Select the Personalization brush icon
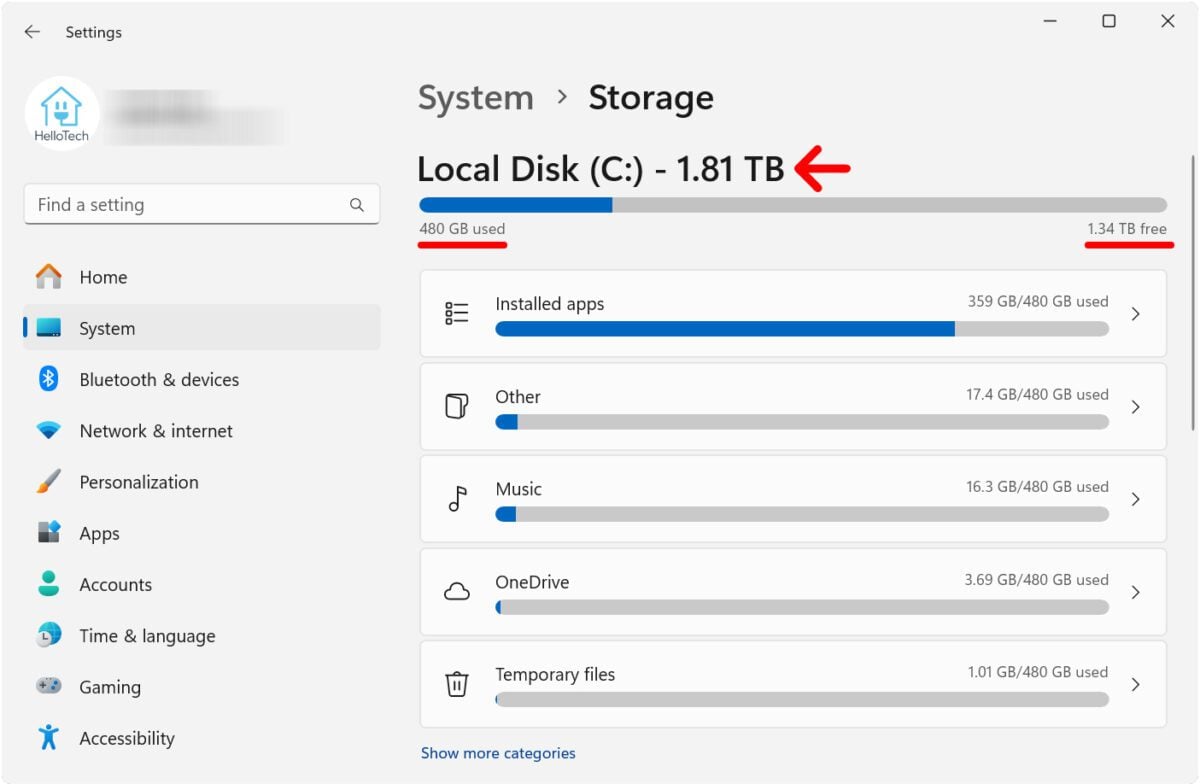The image size is (1200, 784). click(x=48, y=481)
